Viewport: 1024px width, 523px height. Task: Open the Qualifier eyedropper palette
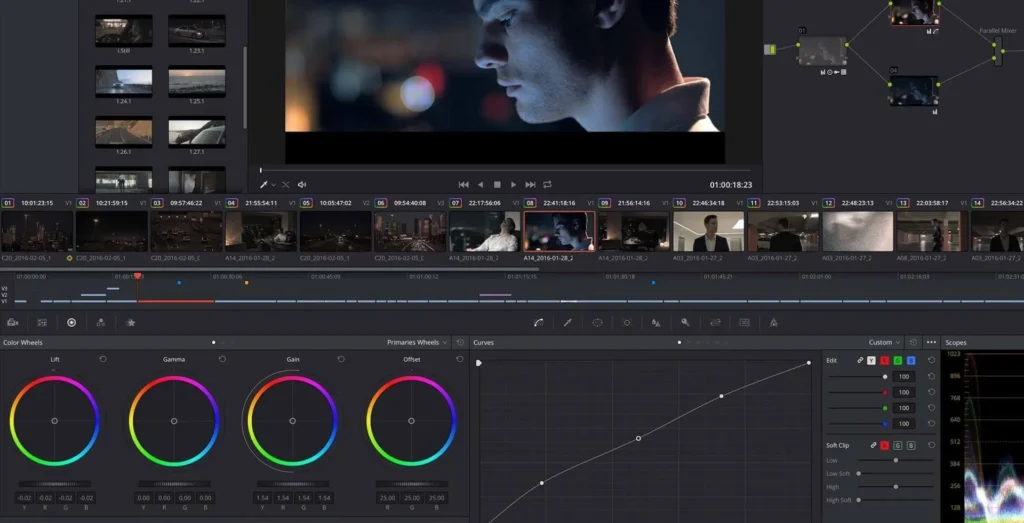click(568, 323)
